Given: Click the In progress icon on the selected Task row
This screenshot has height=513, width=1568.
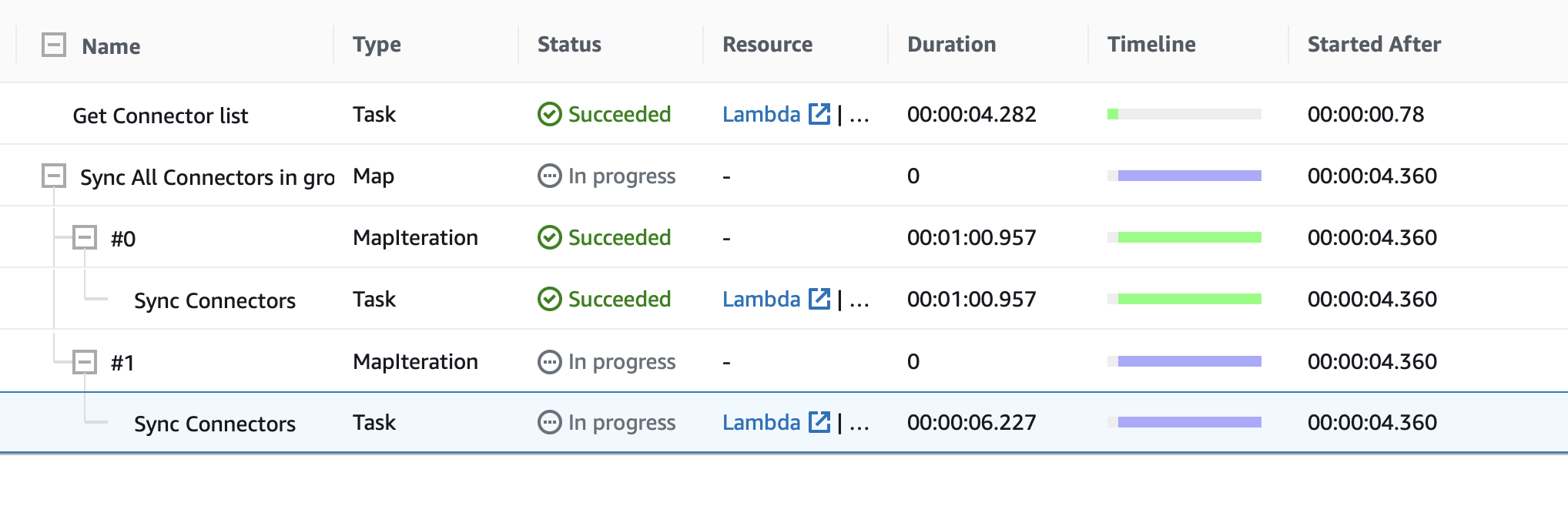Looking at the screenshot, I should [549, 423].
